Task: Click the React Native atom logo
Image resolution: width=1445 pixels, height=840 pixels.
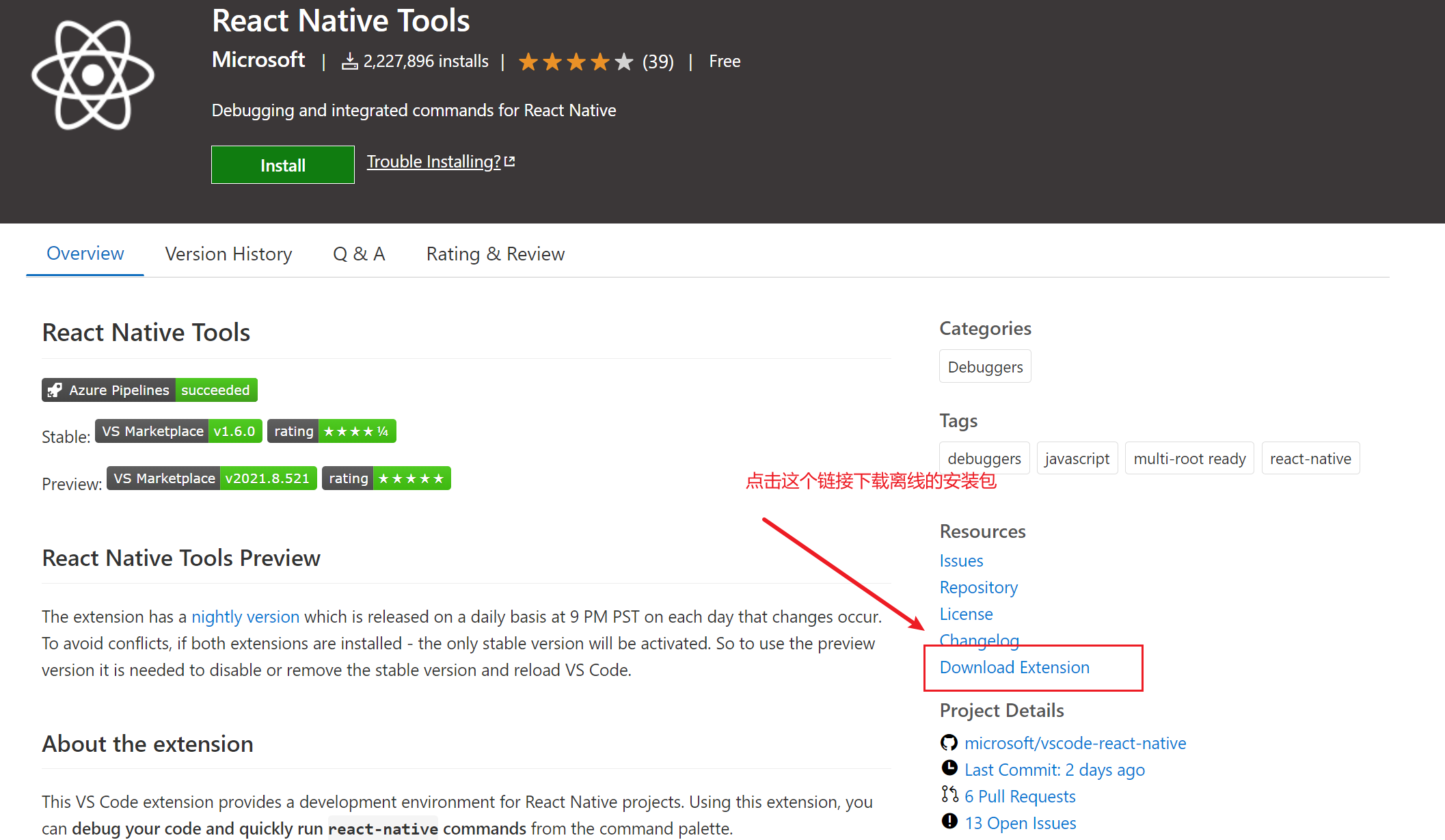Action: click(93, 75)
